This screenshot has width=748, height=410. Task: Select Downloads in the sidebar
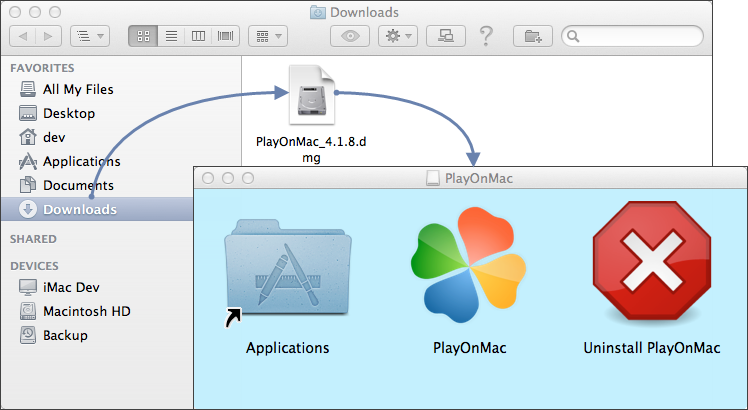point(79,209)
